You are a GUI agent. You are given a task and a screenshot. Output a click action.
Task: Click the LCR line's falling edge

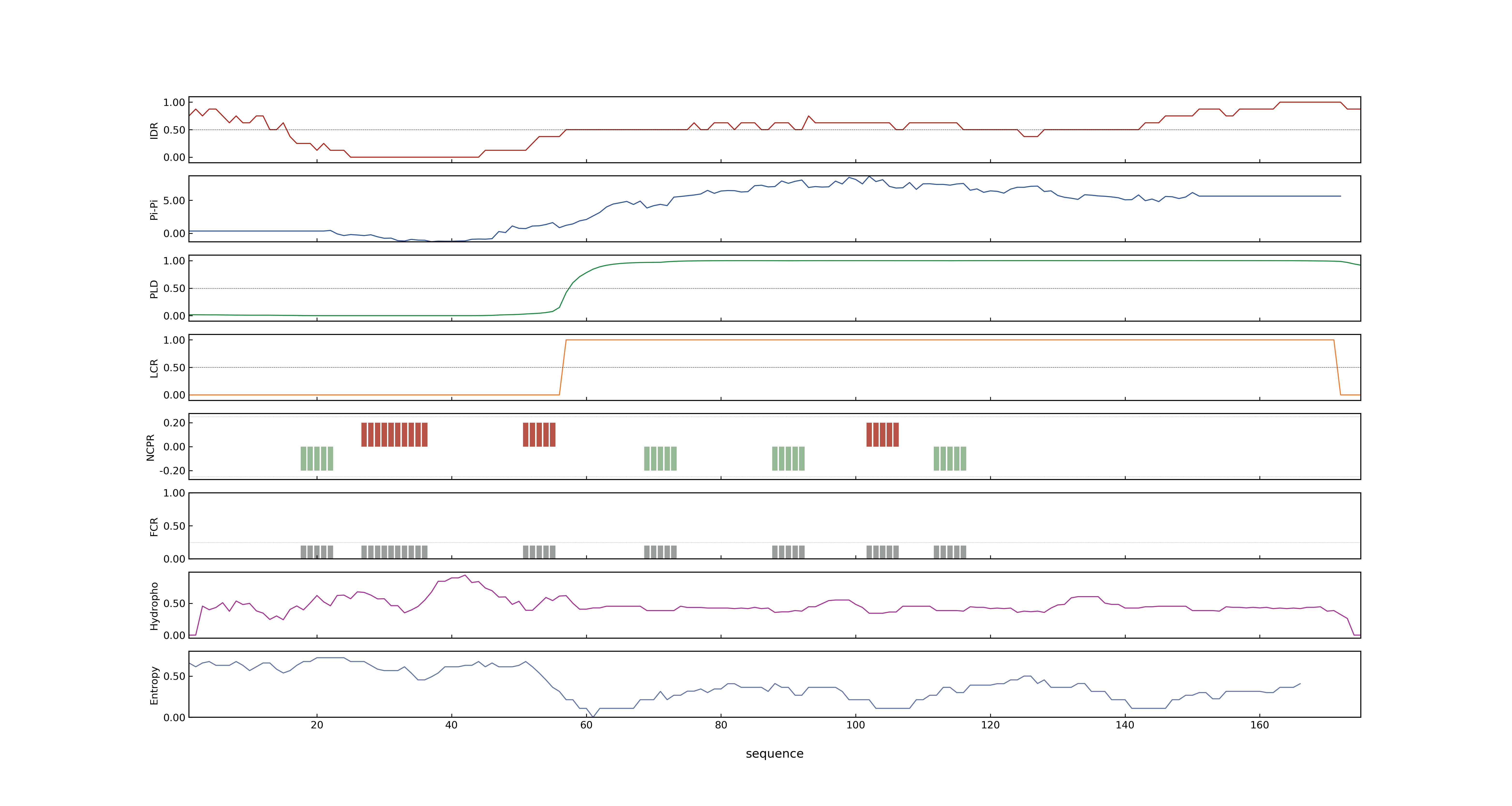click(x=1337, y=367)
